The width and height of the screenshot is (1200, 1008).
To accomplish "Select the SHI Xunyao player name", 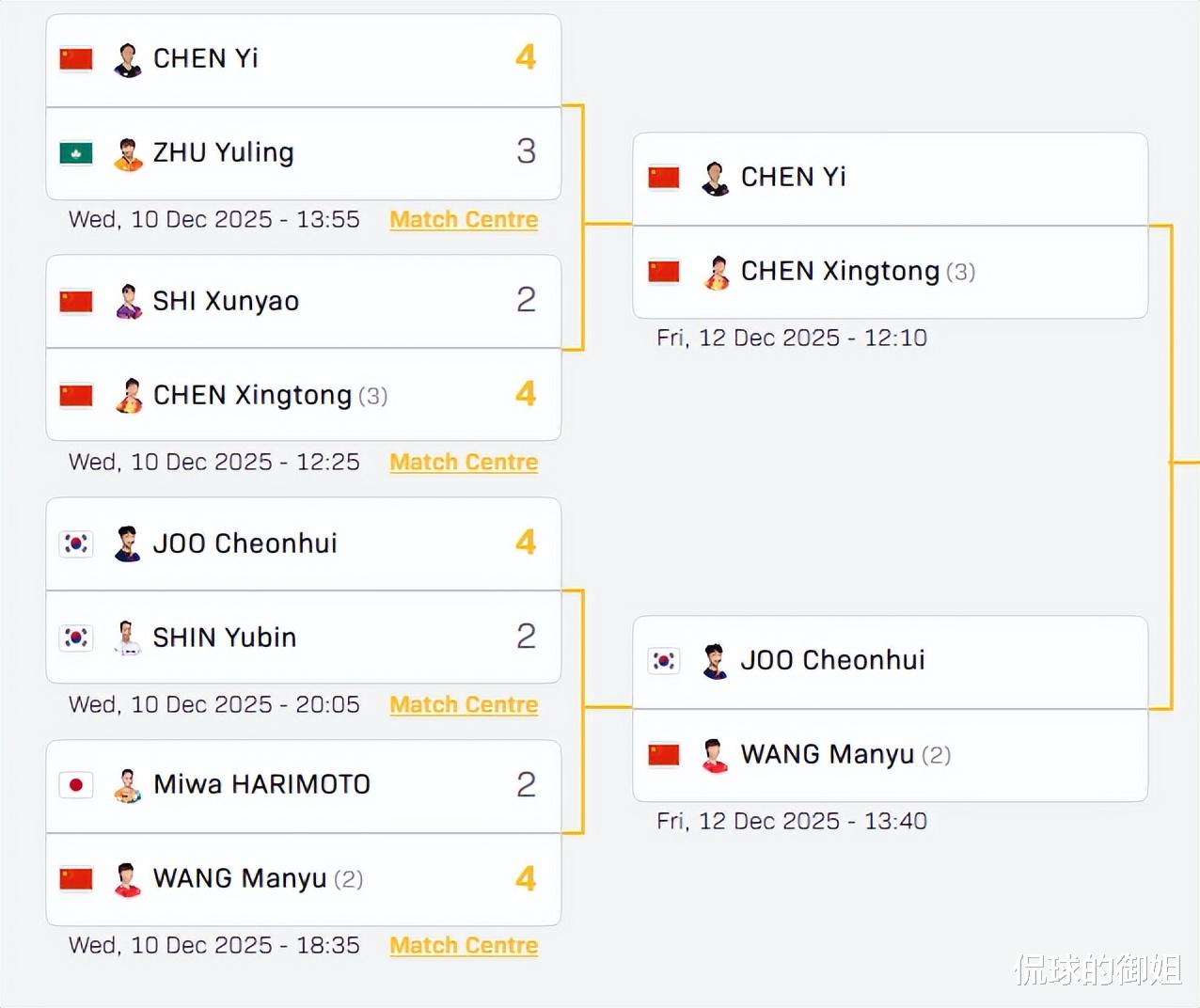I will click(x=226, y=301).
